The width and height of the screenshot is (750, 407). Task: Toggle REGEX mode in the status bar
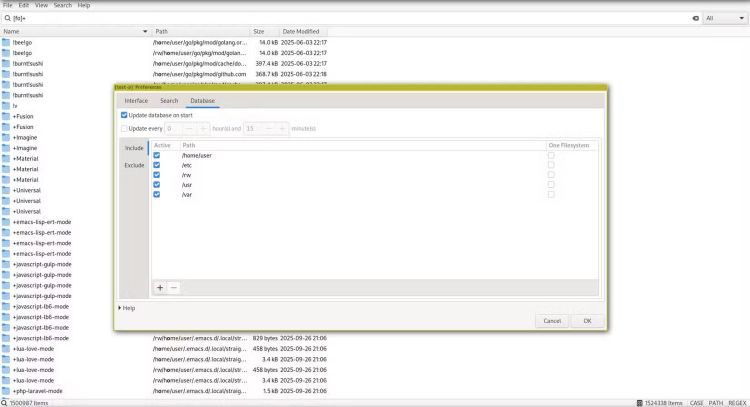point(736,402)
